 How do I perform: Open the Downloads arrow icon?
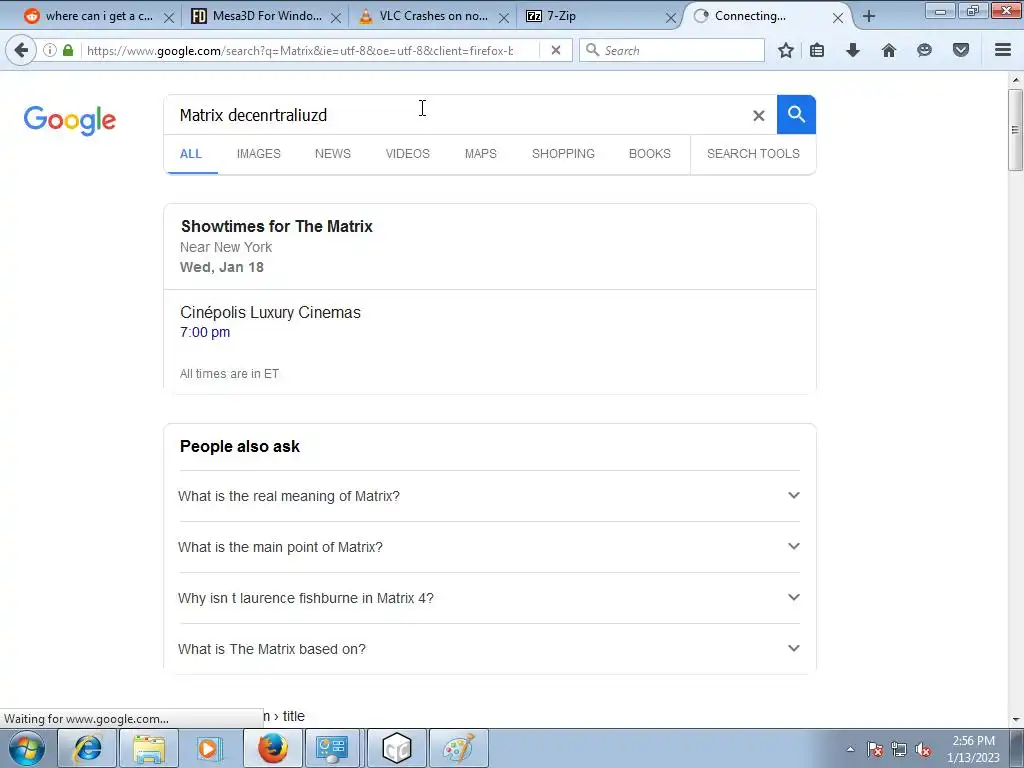coord(853,50)
